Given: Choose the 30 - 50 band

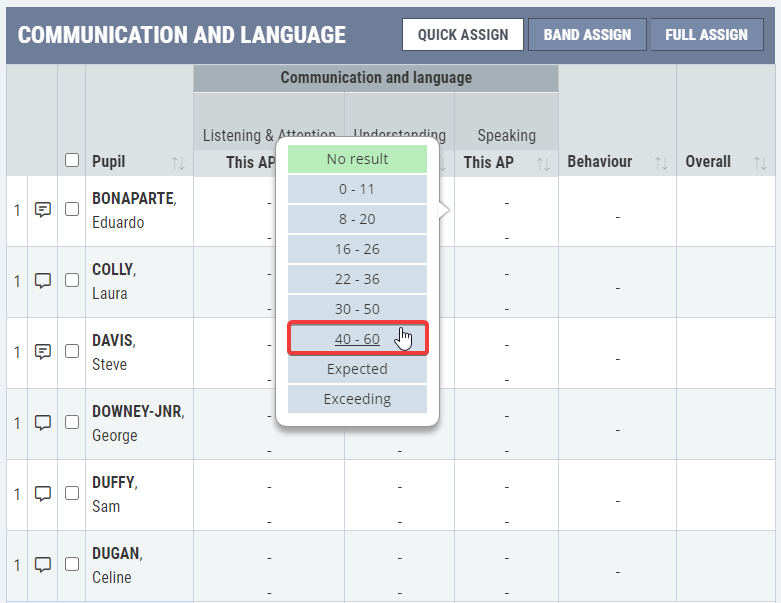Looking at the screenshot, I should [357, 309].
